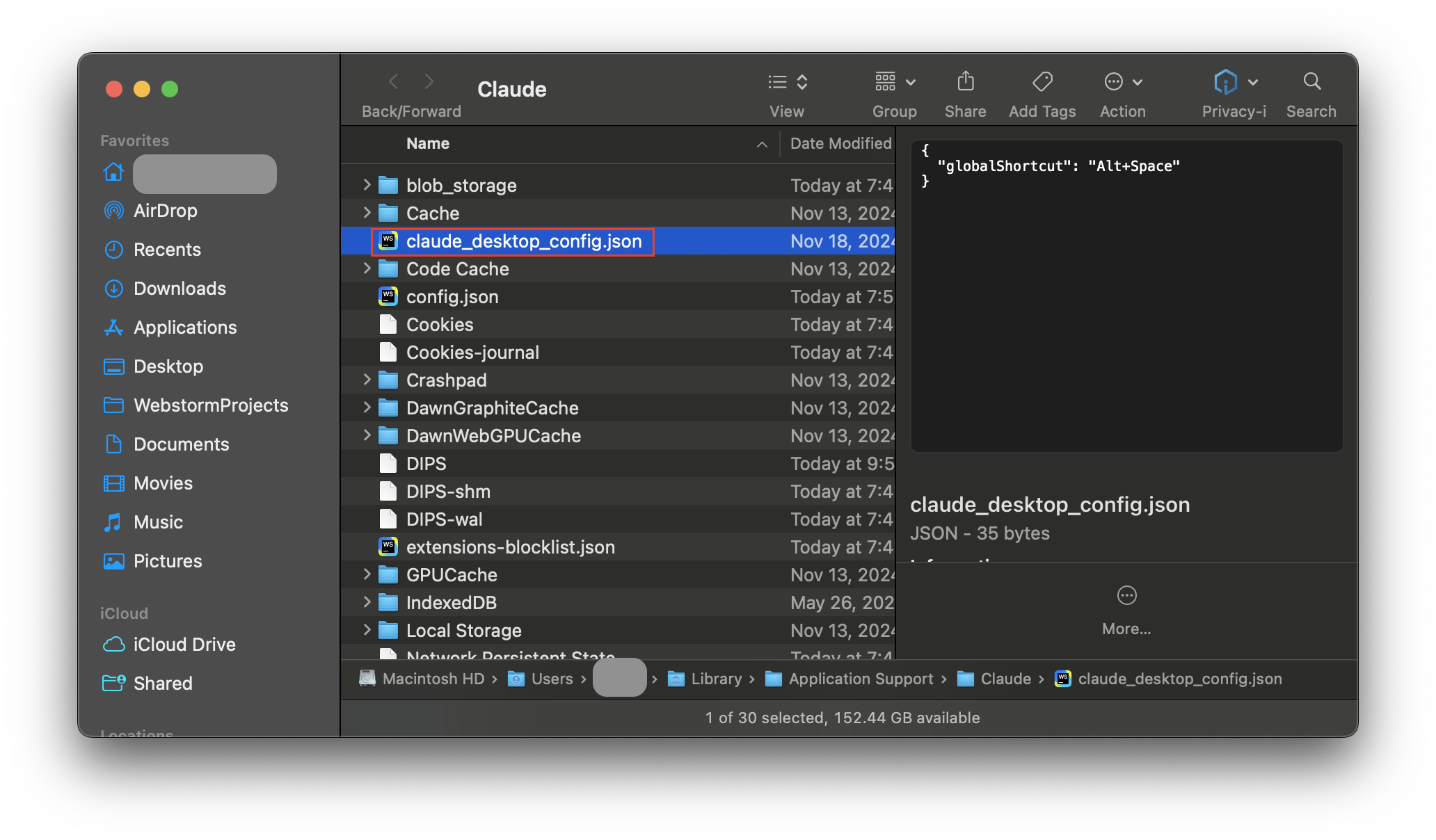This screenshot has width=1436, height=840.
Task: Select config.json file in list
Action: click(x=452, y=297)
